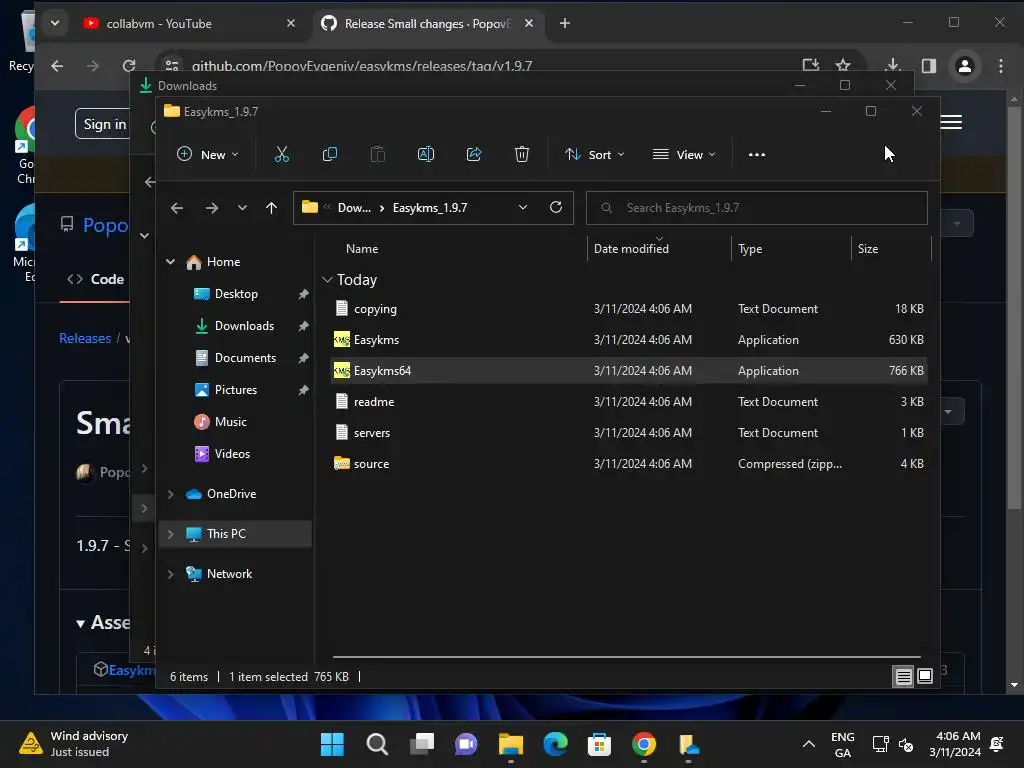
Task: Switch to large thumbnails view icon
Action: point(925,676)
